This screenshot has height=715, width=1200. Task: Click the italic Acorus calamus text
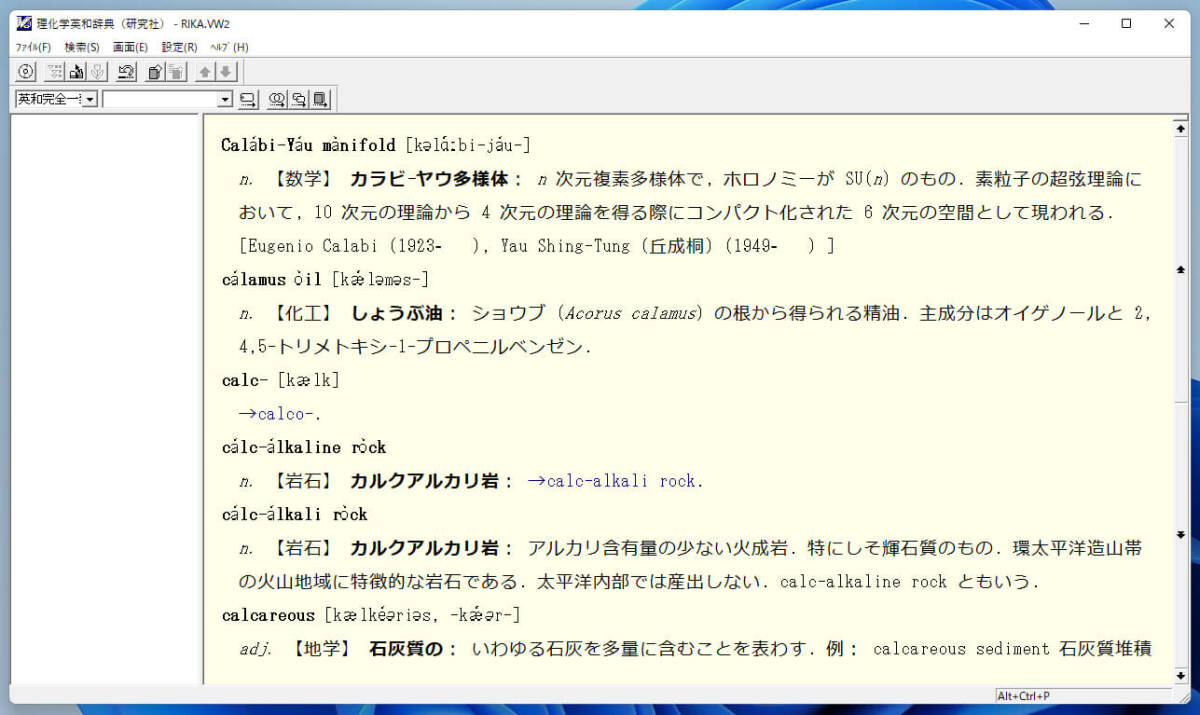pos(630,313)
